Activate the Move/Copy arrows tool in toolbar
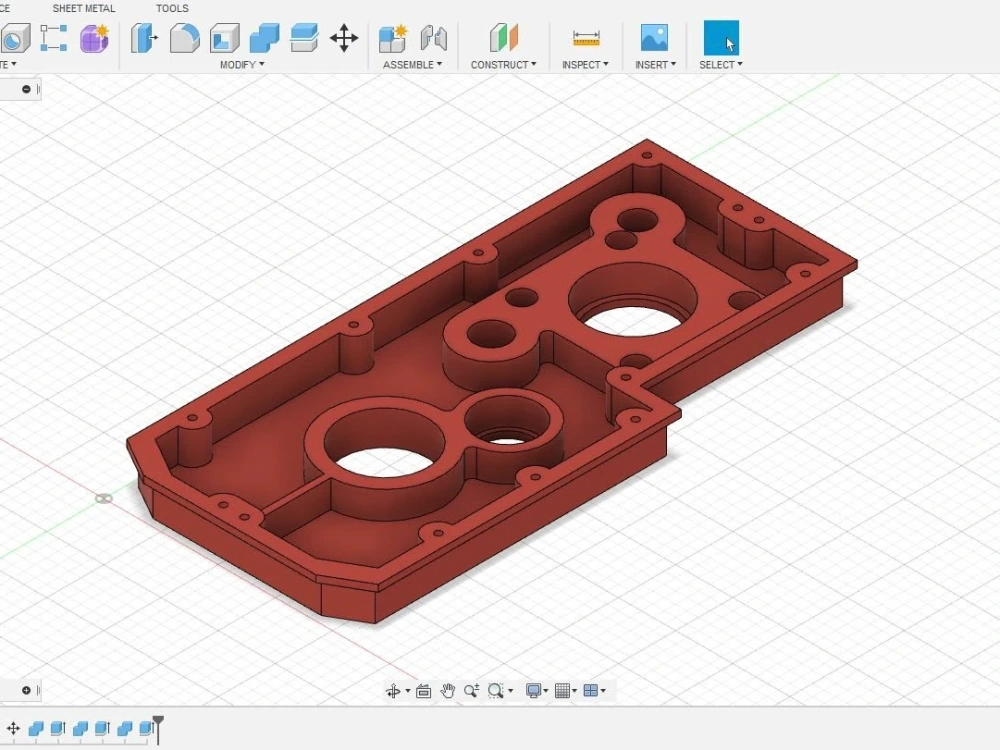This screenshot has width=1000, height=750. coord(344,38)
